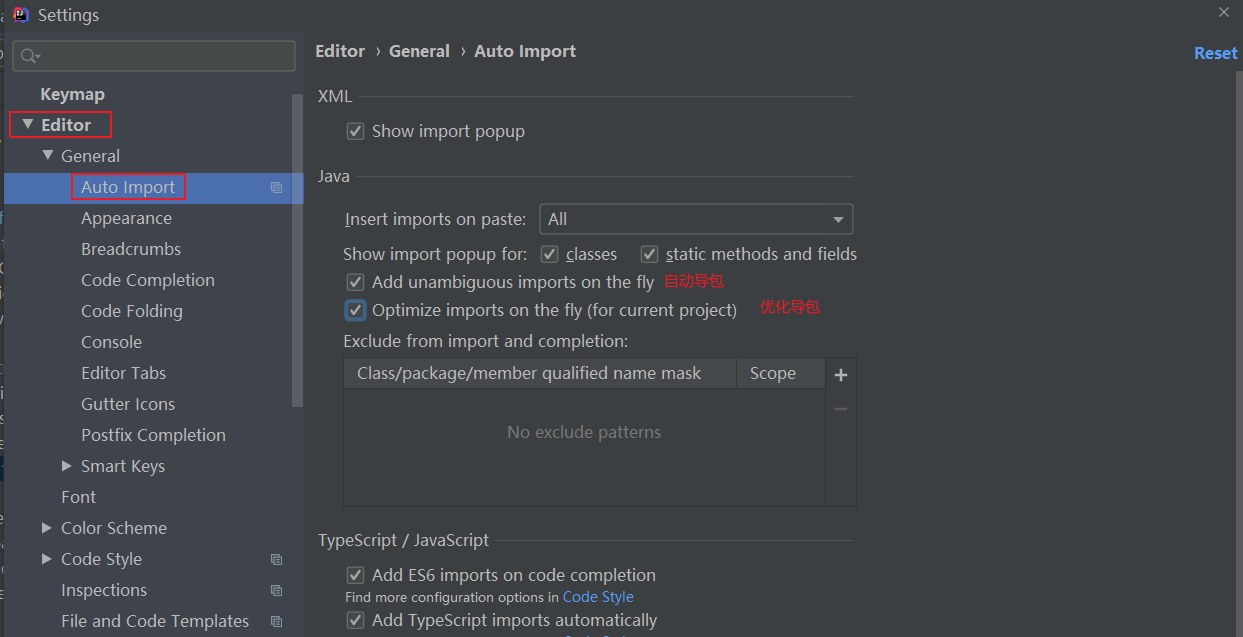Click the search magnifier icon in settings search
This screenshot has width=1243, height=637.
30,56
